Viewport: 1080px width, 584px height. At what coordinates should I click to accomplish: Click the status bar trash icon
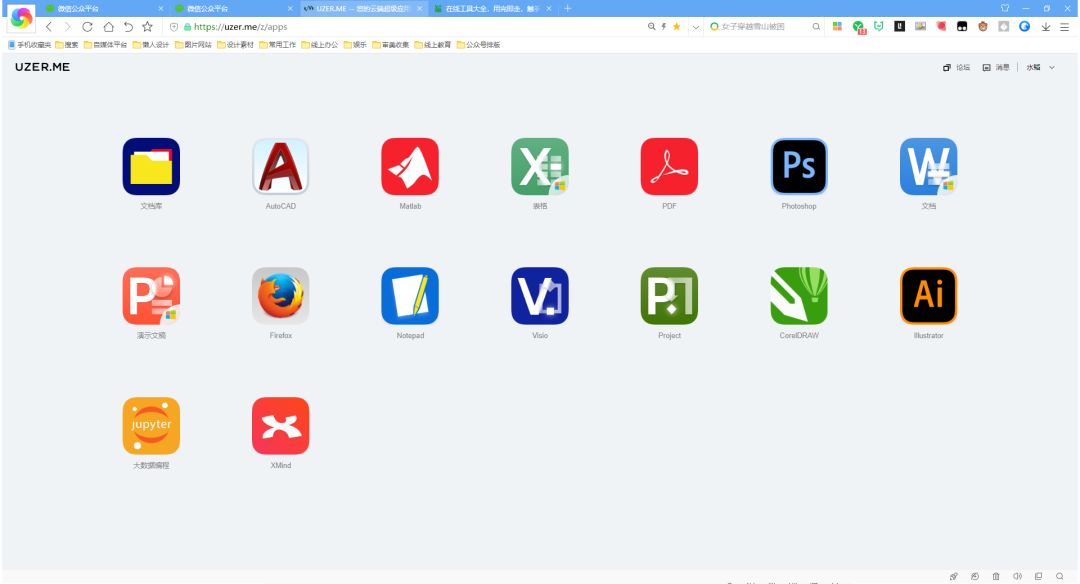(996, 576)
